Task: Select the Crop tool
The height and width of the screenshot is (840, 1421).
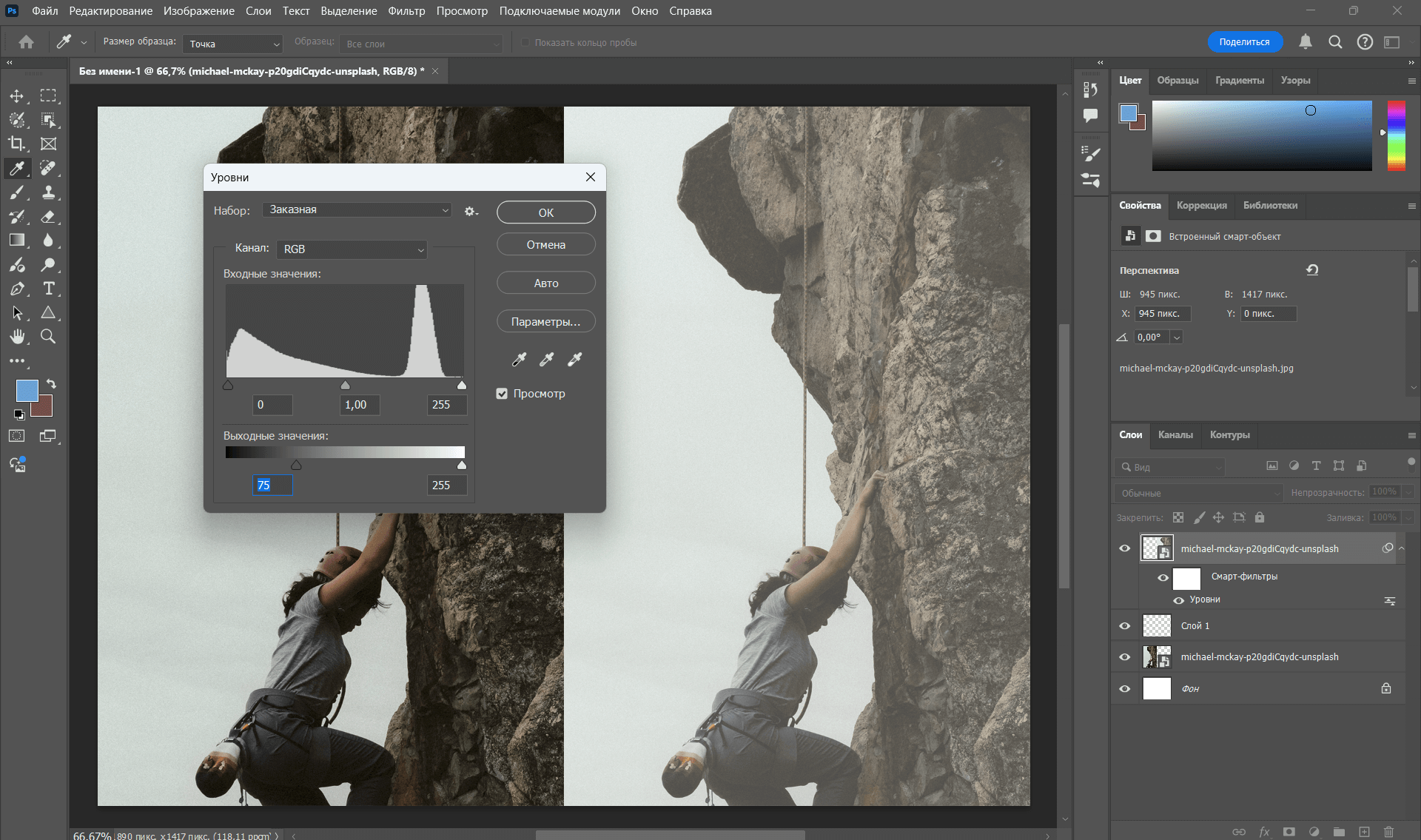Action: [18, 144]
